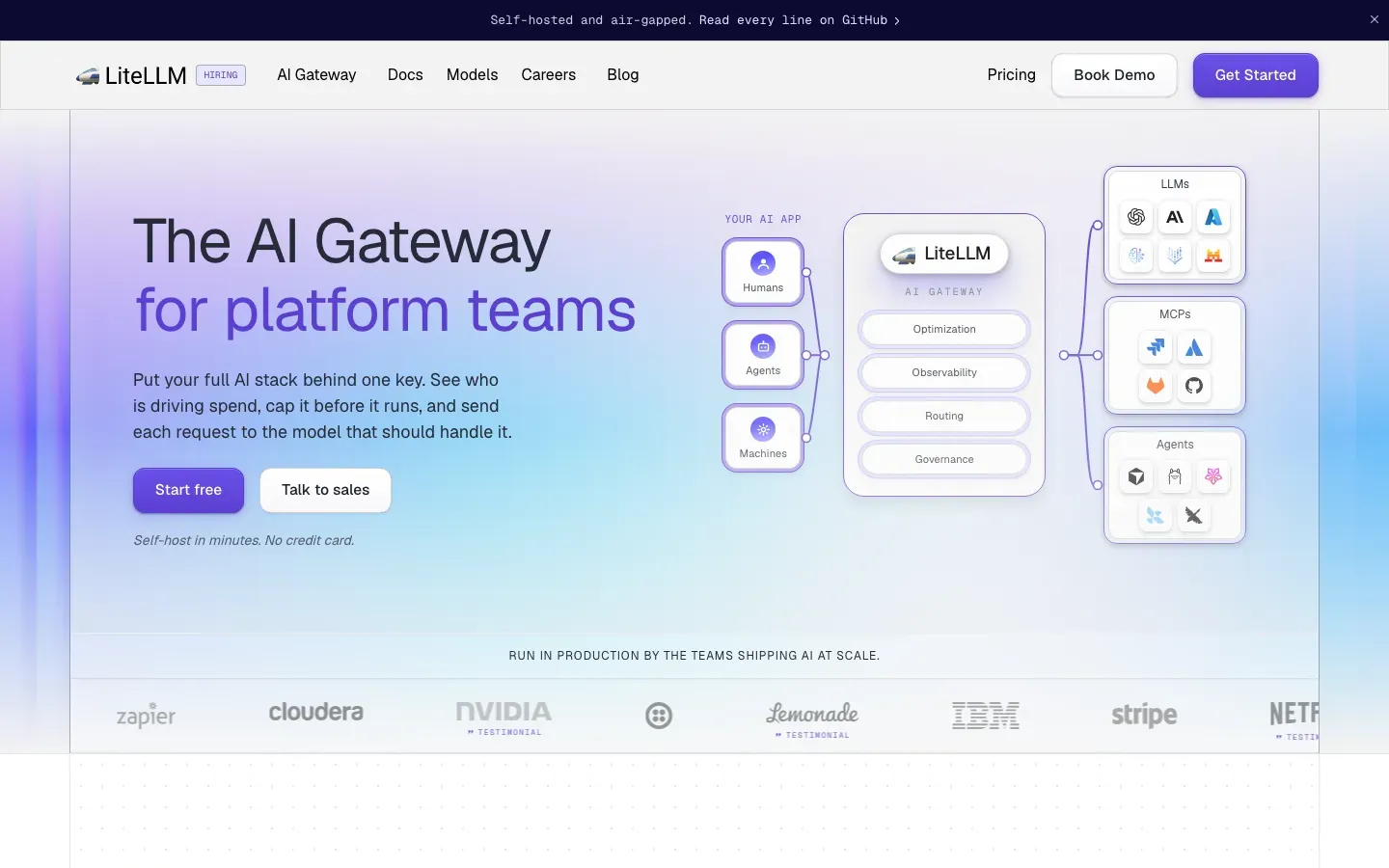Click the Mistral orange logo icon
This screenshot has width=1389, height=868.
click(x=1213, y=256)
